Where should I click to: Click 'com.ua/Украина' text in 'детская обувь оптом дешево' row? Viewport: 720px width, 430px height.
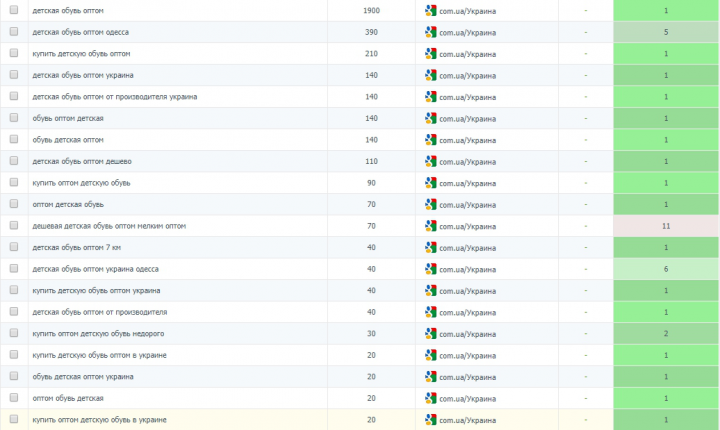coord(467,162)
